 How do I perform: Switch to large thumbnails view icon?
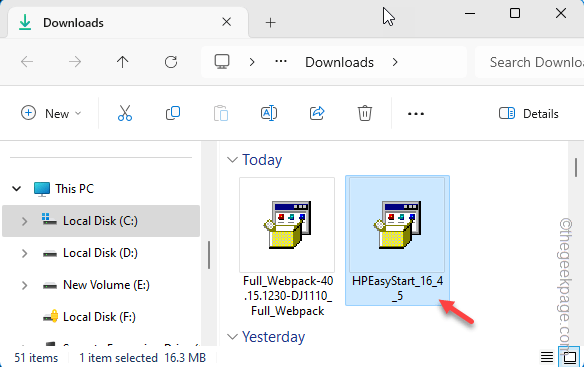click(569, 357)
